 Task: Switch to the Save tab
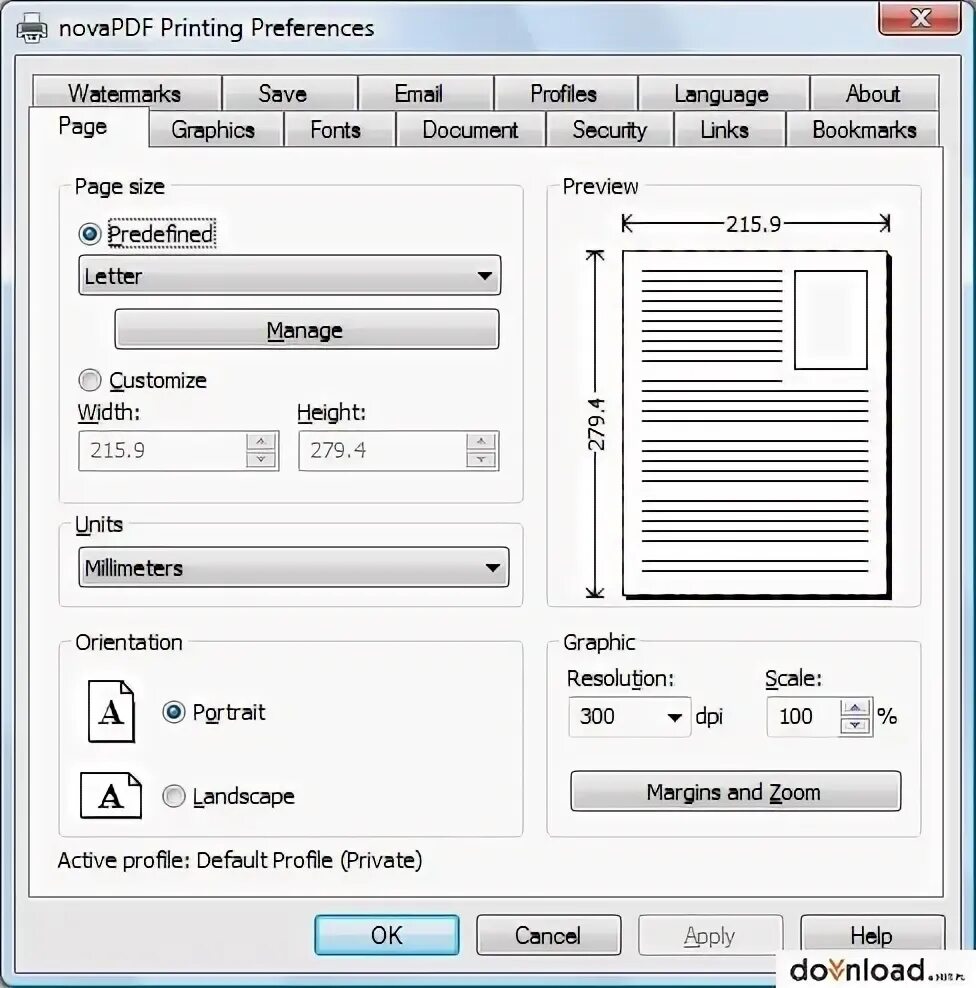[290, 93]
